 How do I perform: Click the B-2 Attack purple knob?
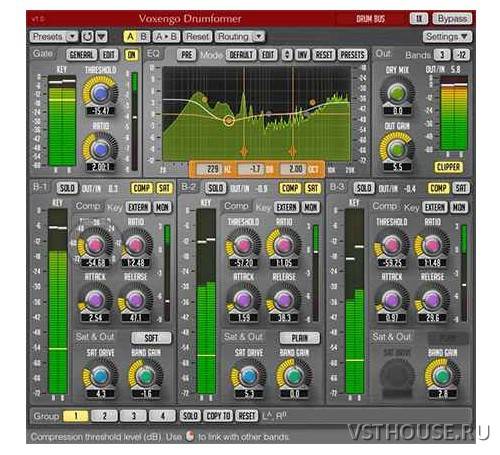click(243, 300)
